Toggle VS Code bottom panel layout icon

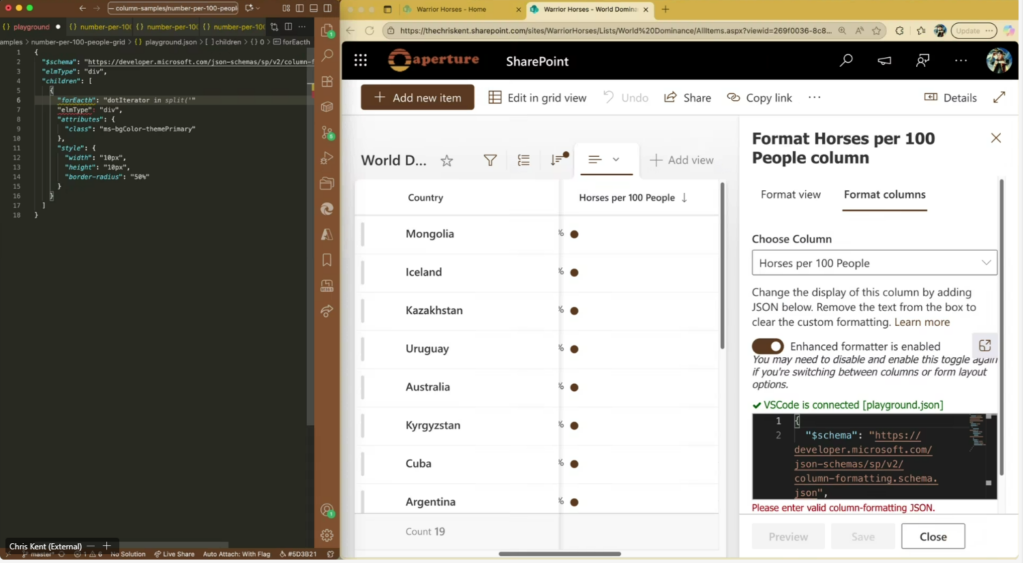(313, 8)
